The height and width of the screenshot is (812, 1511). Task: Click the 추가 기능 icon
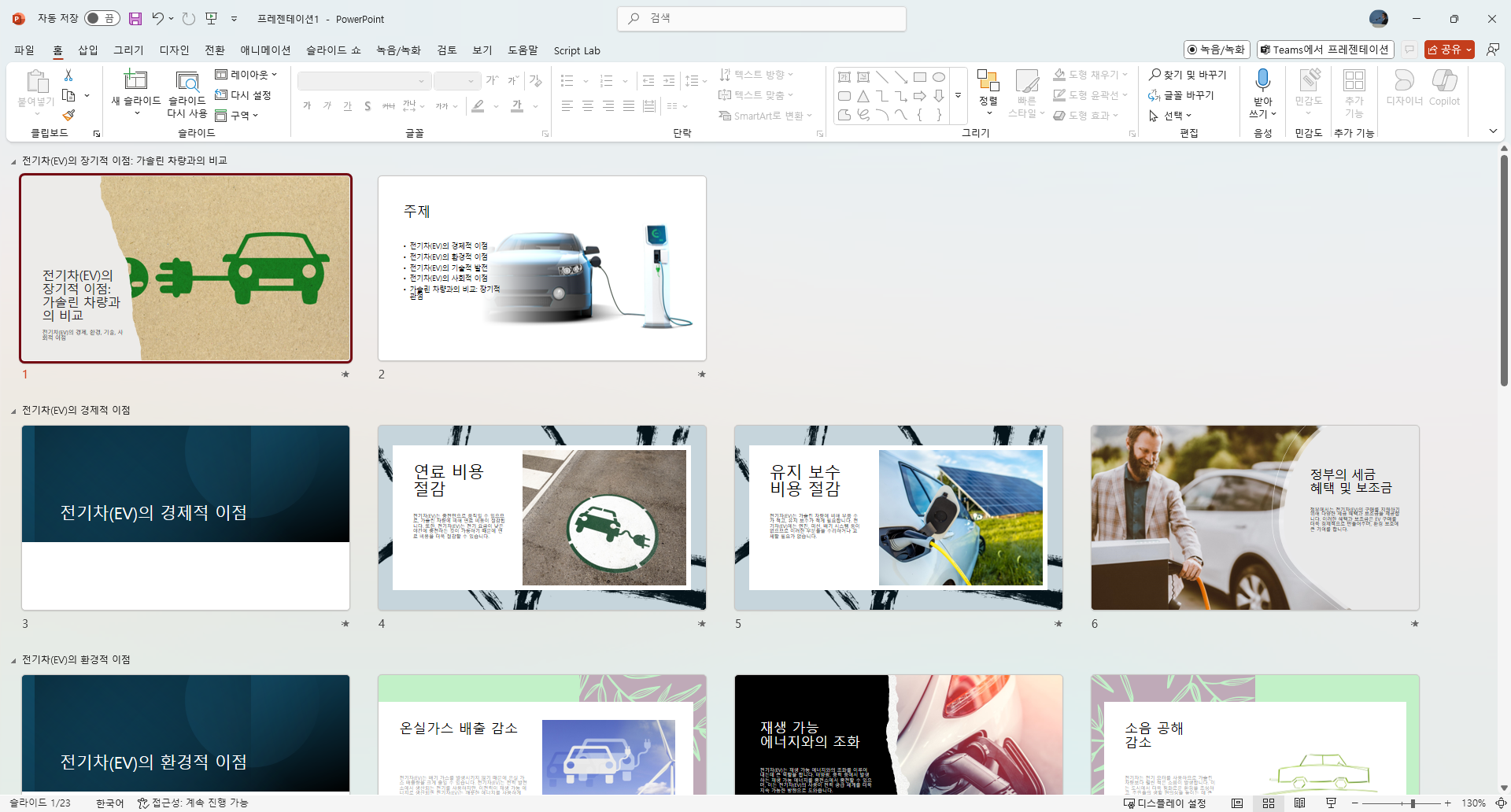tap(1354, 80)
